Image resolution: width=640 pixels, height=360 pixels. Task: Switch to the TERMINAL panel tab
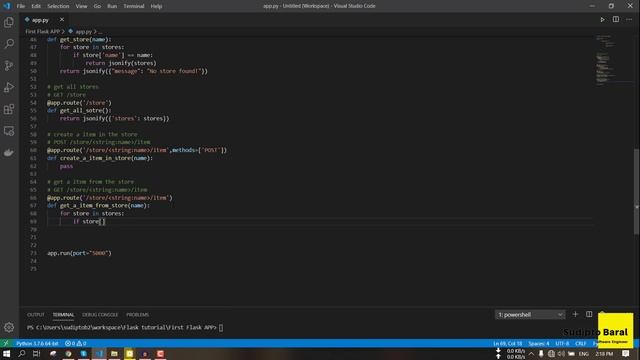(x=63, y=315)
